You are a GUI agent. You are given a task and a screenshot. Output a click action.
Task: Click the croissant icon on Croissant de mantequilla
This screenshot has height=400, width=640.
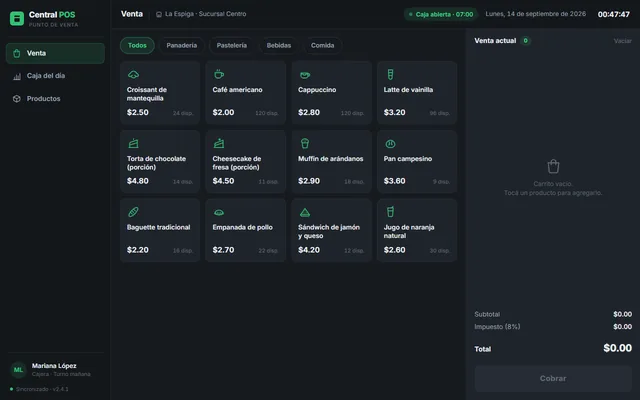click(133, 75)
